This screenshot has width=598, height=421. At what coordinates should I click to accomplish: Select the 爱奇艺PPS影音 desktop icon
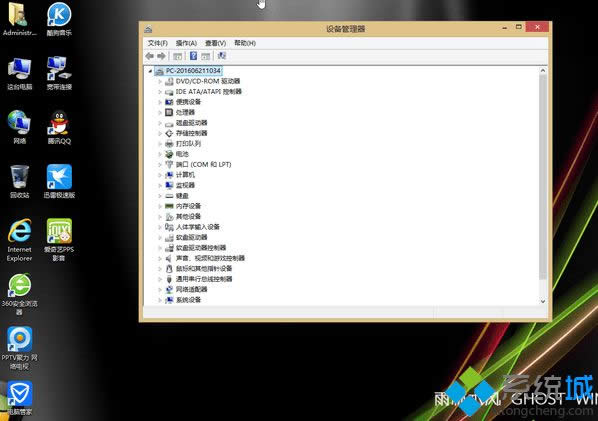point(59,240)
